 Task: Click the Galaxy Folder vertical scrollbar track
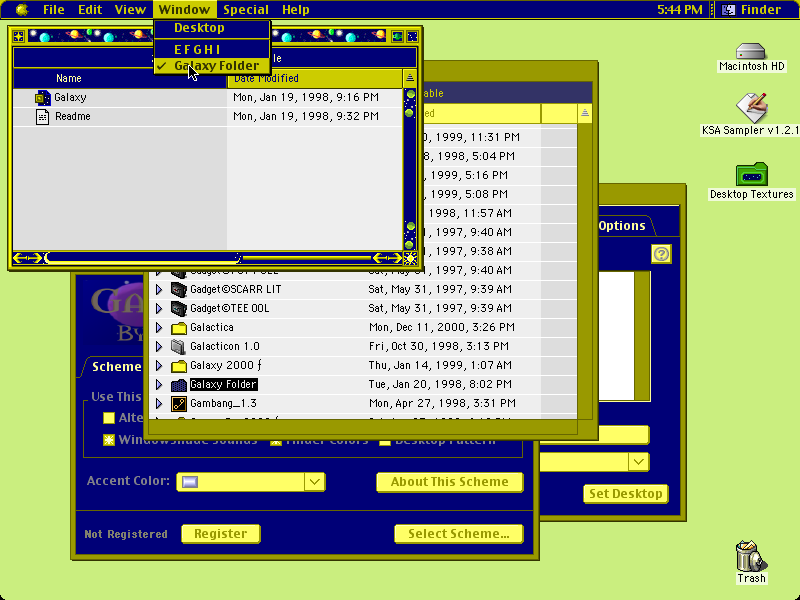410,168
